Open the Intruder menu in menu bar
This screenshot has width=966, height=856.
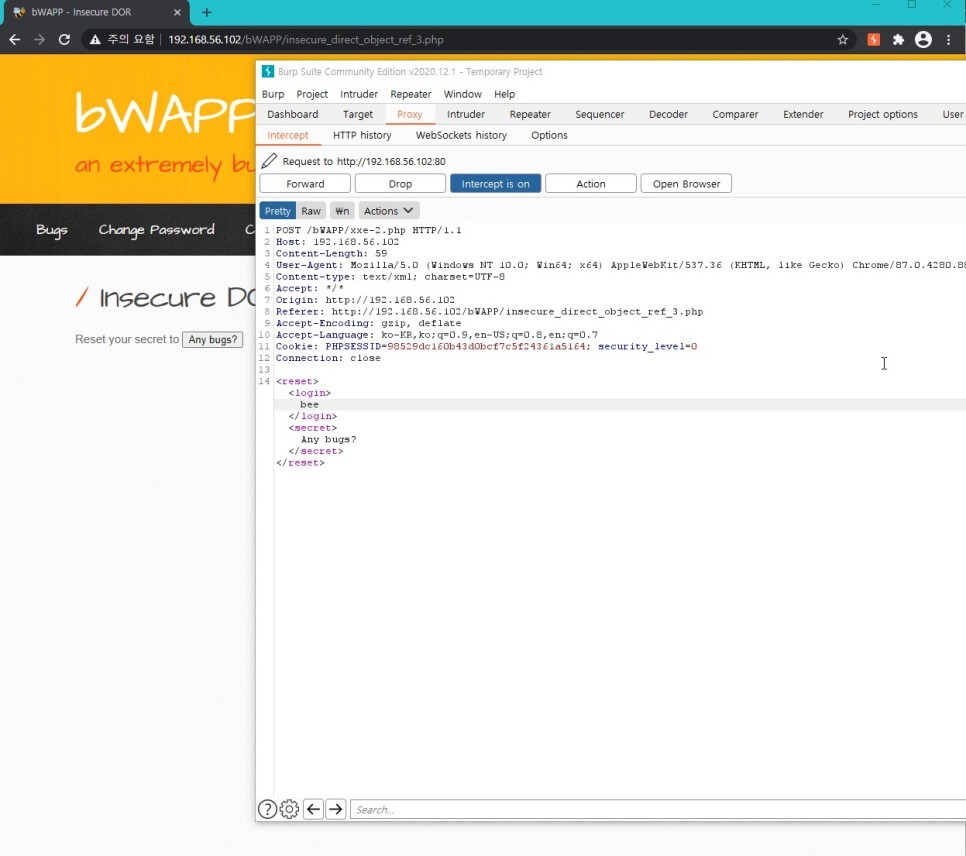tap(359, 94)
